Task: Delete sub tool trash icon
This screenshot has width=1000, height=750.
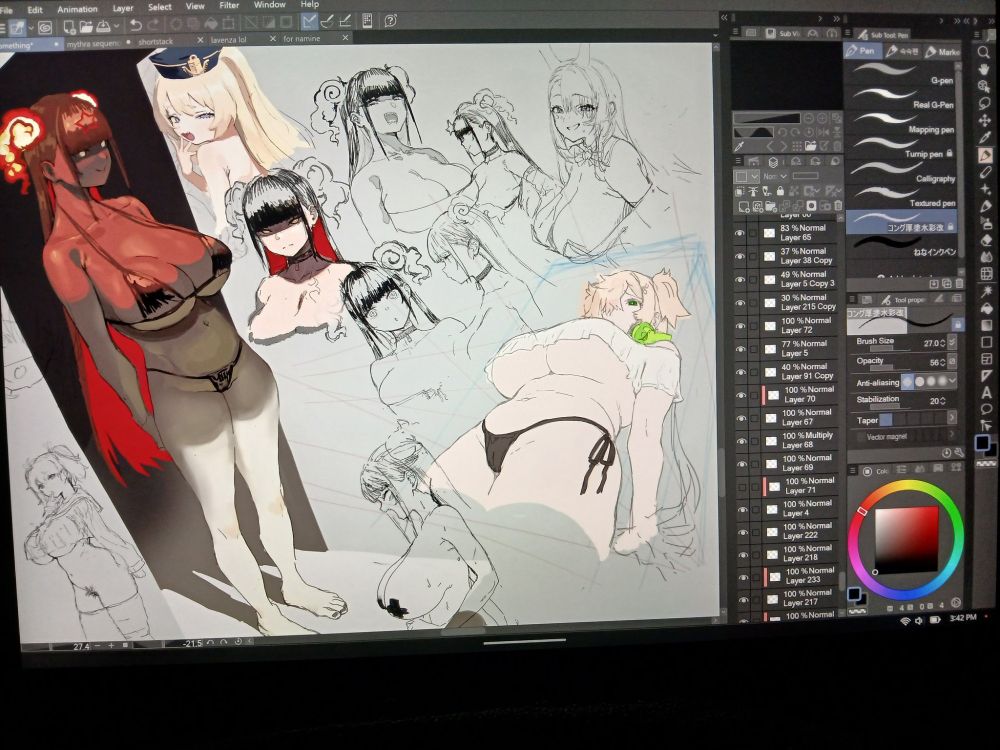Action: [x=959, y=283]
